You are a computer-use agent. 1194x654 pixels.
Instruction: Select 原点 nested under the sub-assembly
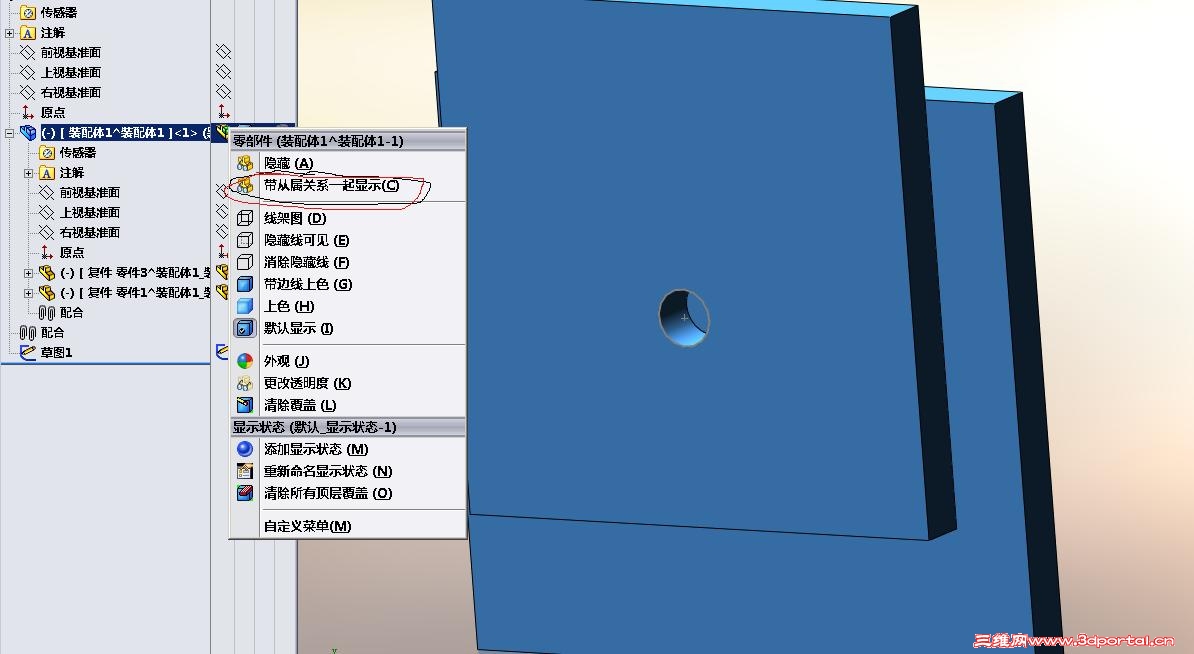[62, 252]
